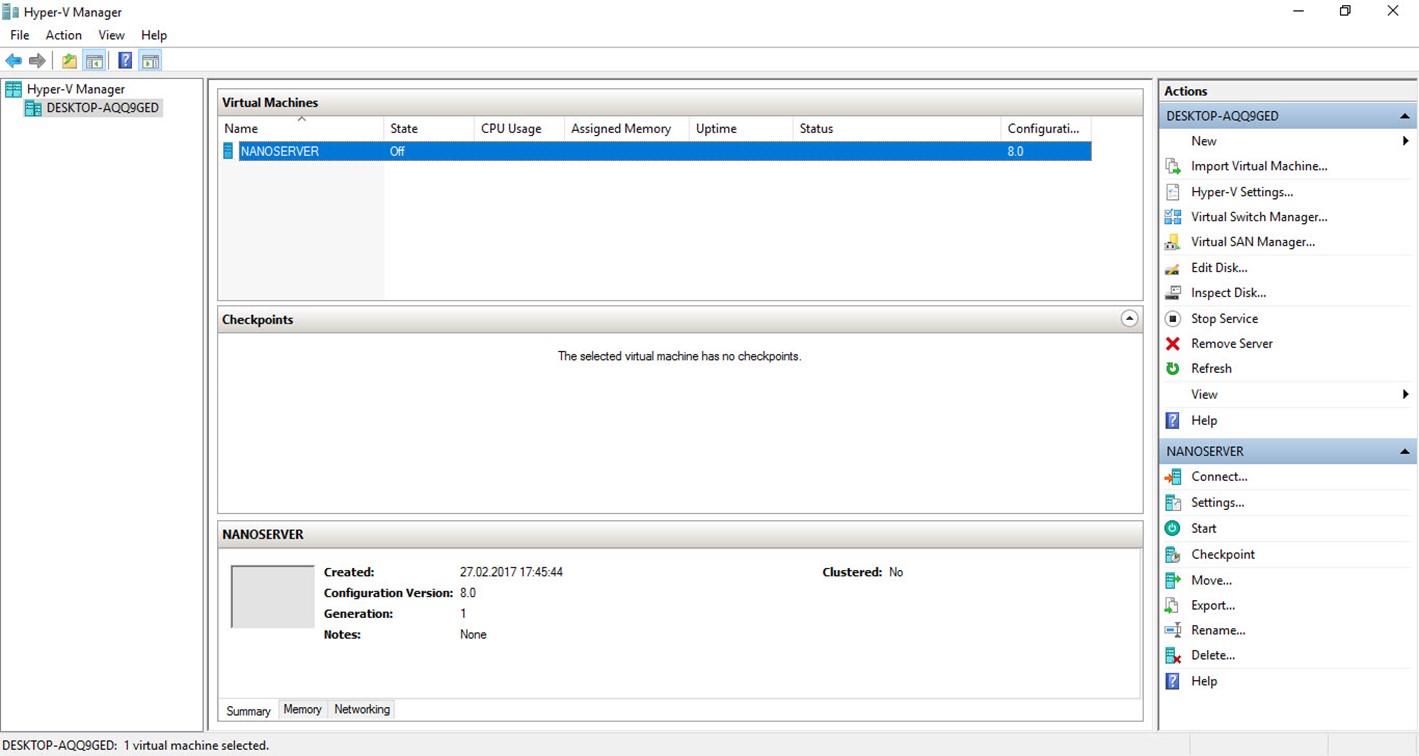
Task: Click the Move icon
Action: pos(1173,580)
